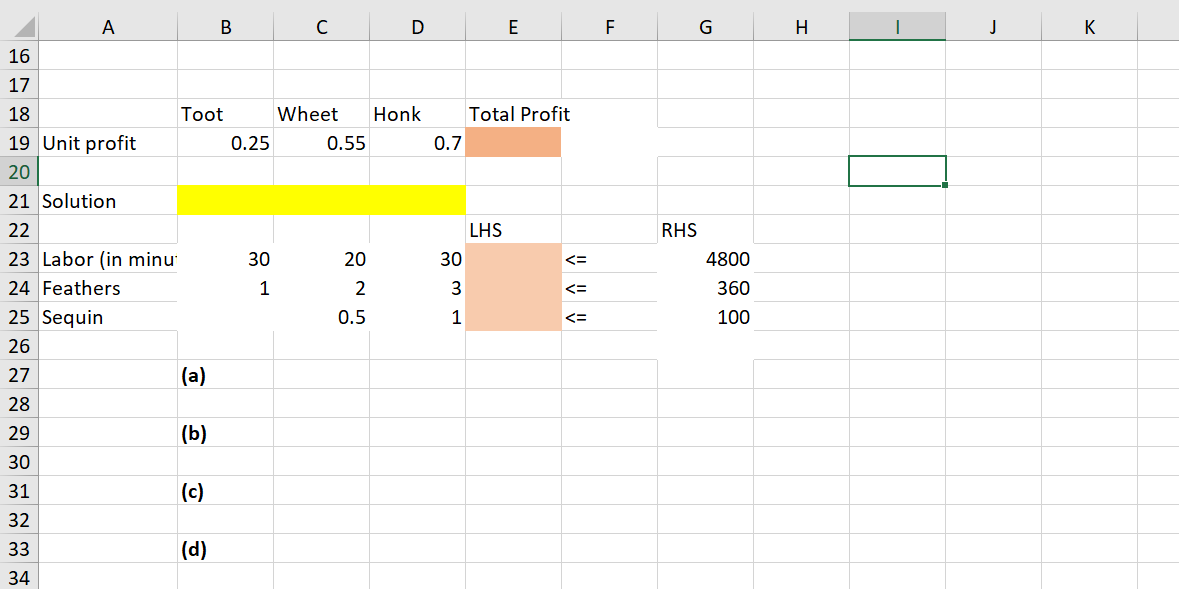Click the peach LHS cell for Sequin
This screenshot has width=1179, height=589.
[514, 317]
